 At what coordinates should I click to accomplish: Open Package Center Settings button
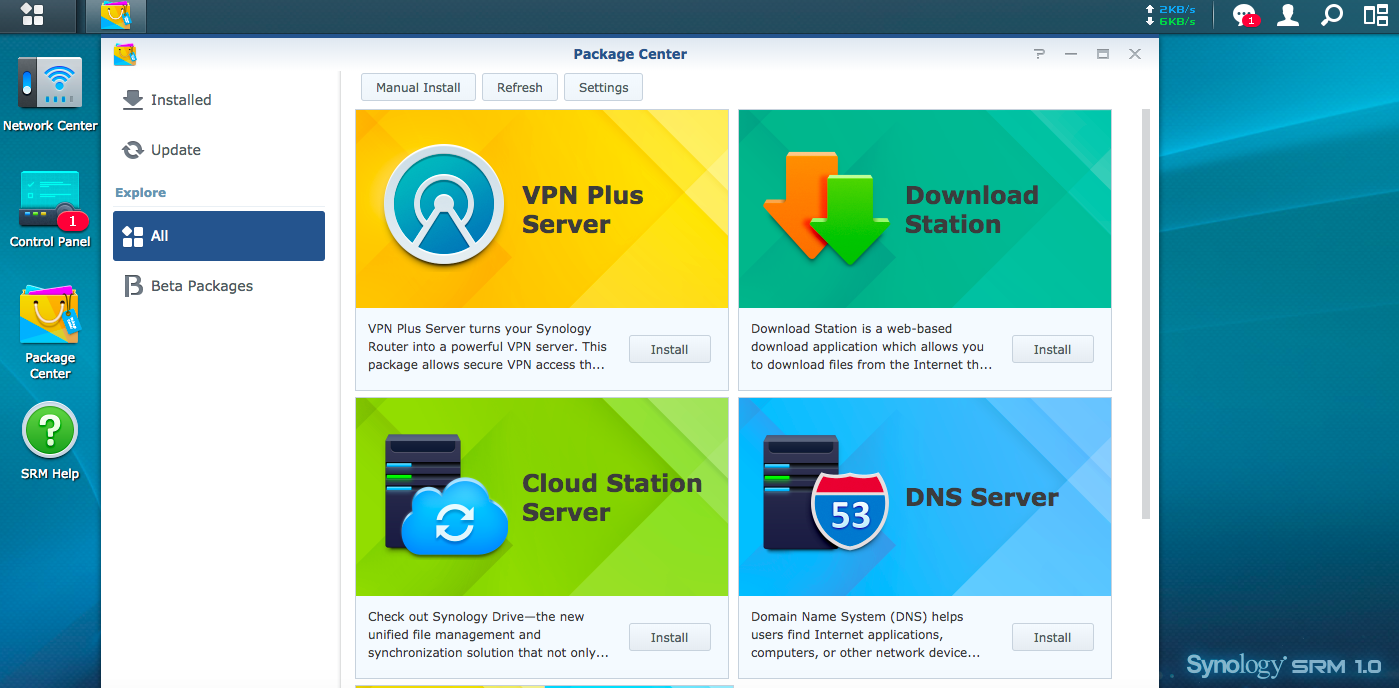pyautogui.click(x=603, y=87)
